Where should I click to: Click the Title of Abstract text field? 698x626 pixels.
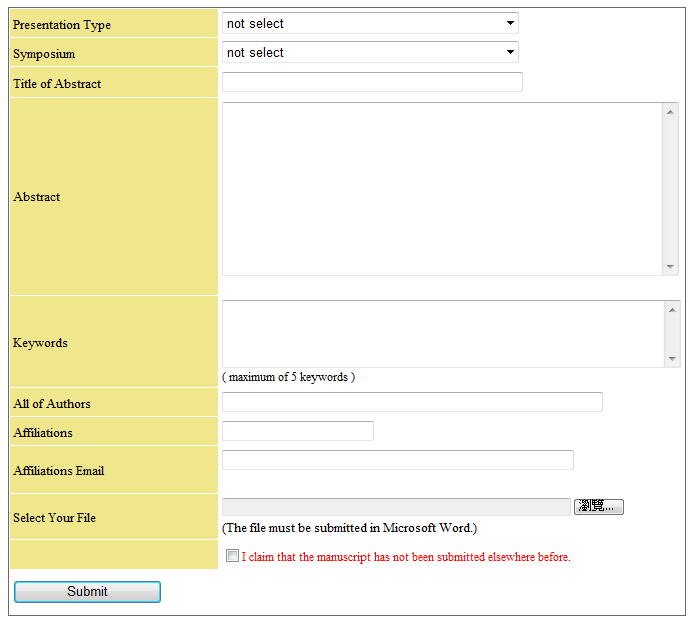372,82
